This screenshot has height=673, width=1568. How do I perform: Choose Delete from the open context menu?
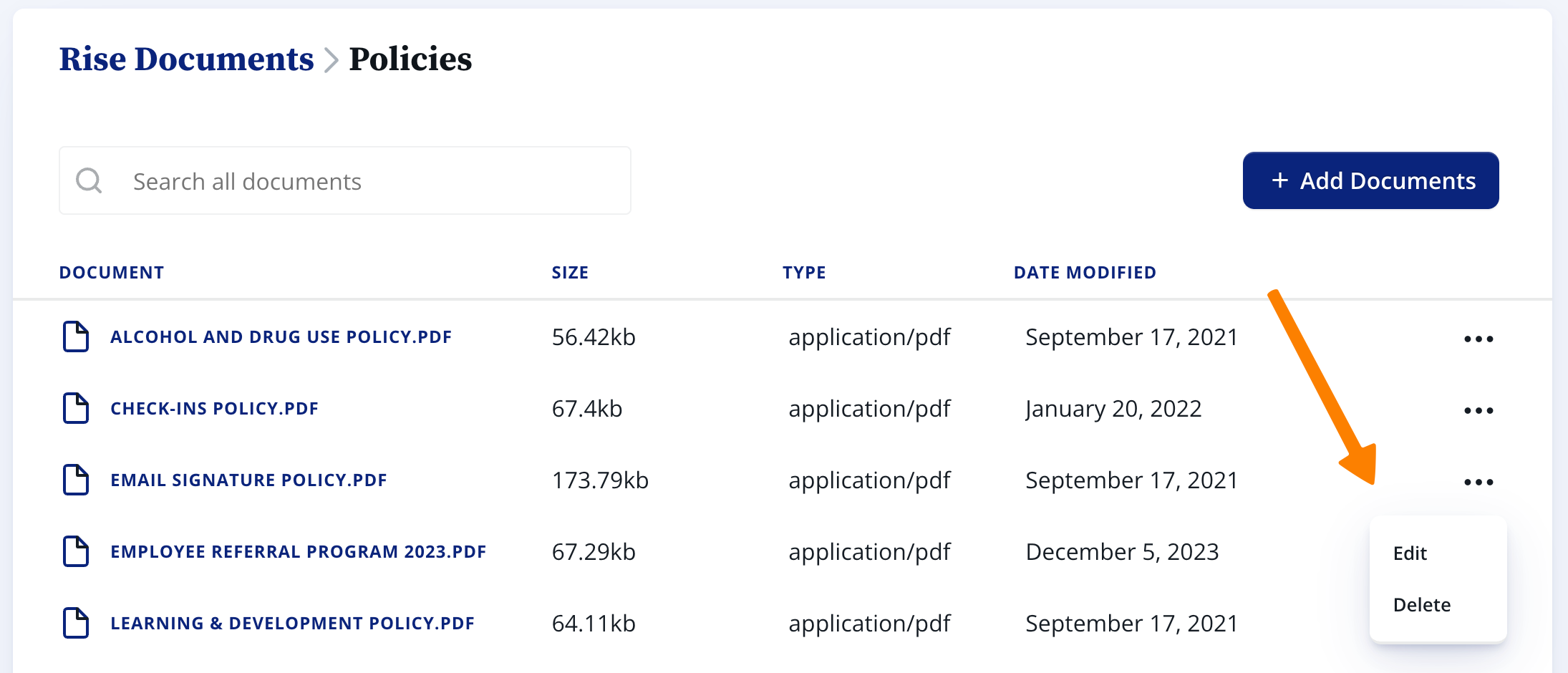1421,605
